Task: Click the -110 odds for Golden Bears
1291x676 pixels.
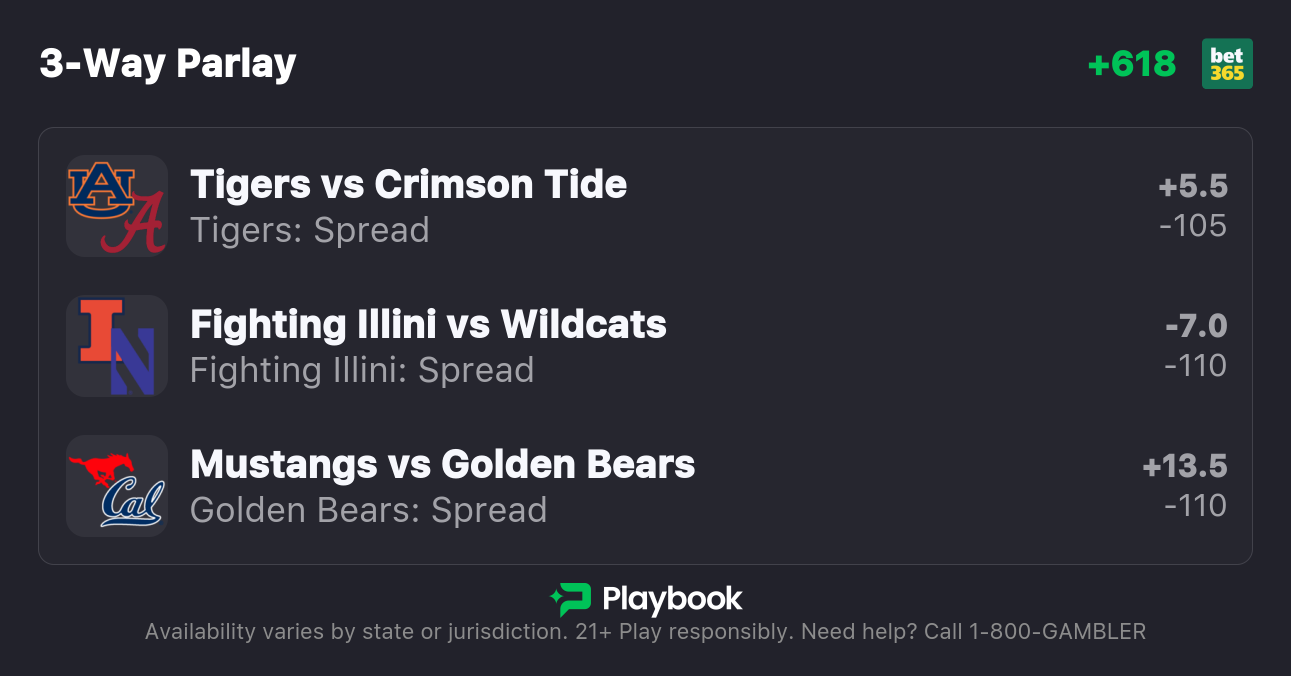Action: [x=1195, y=506]
